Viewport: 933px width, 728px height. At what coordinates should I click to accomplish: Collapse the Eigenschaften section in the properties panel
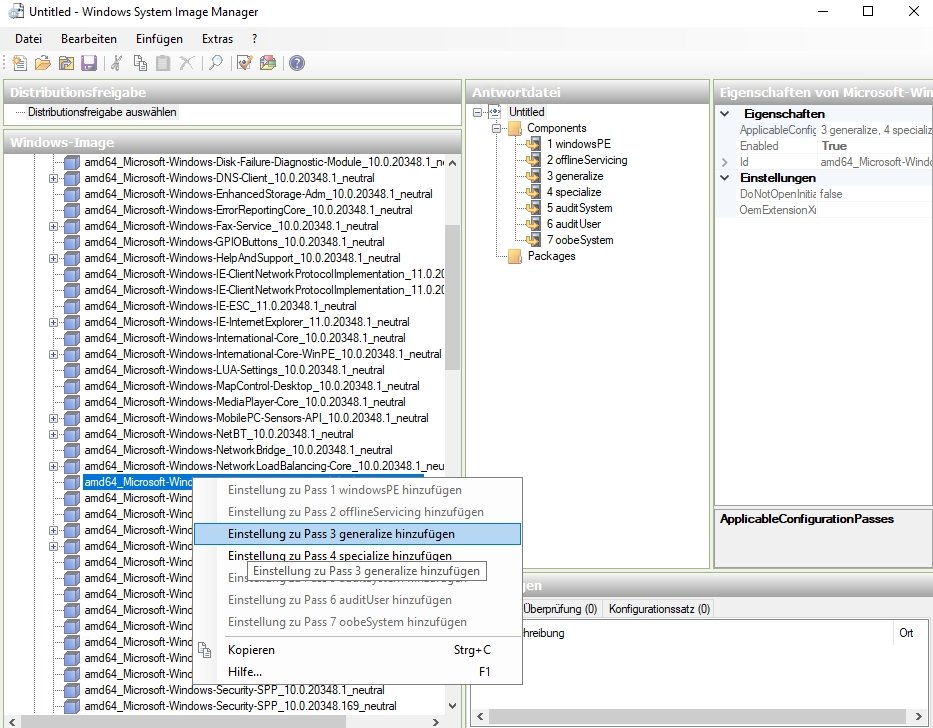[724, 113]
